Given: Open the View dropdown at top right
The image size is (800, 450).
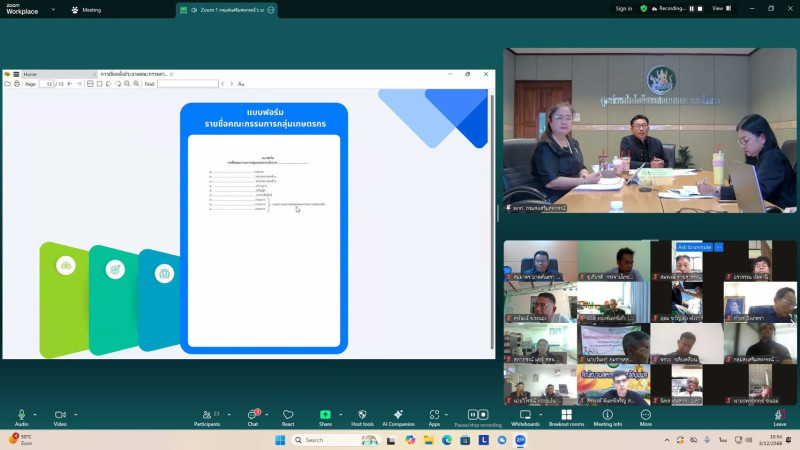Looking at the screenshot, I should tap(720, 8).
